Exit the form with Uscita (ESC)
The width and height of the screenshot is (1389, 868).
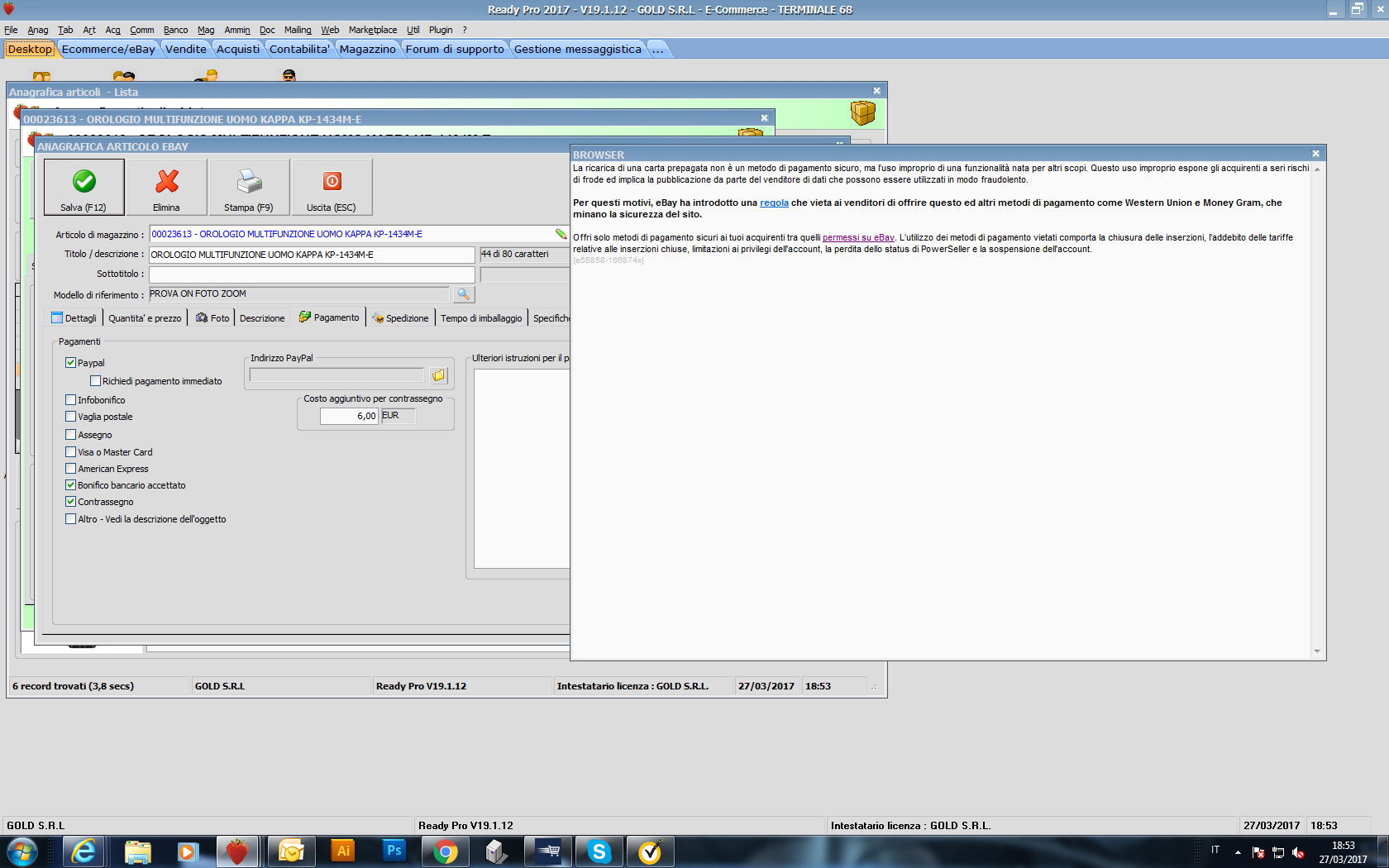click(x=332, y=188)
